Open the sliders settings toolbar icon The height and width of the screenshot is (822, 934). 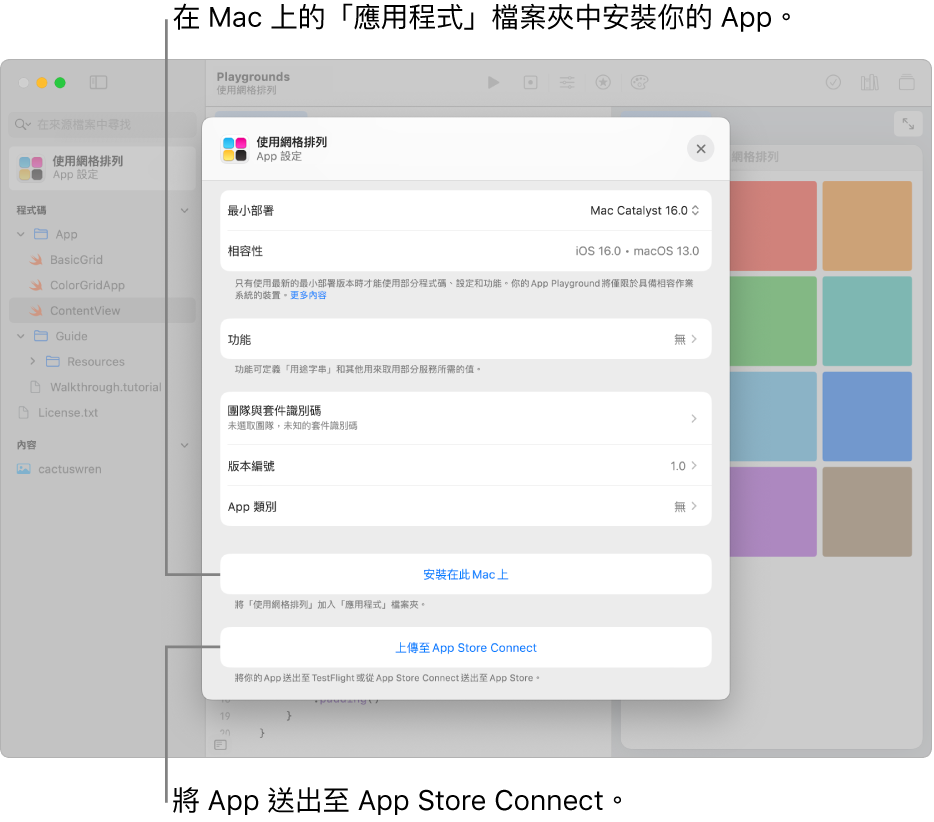point(567,82)
